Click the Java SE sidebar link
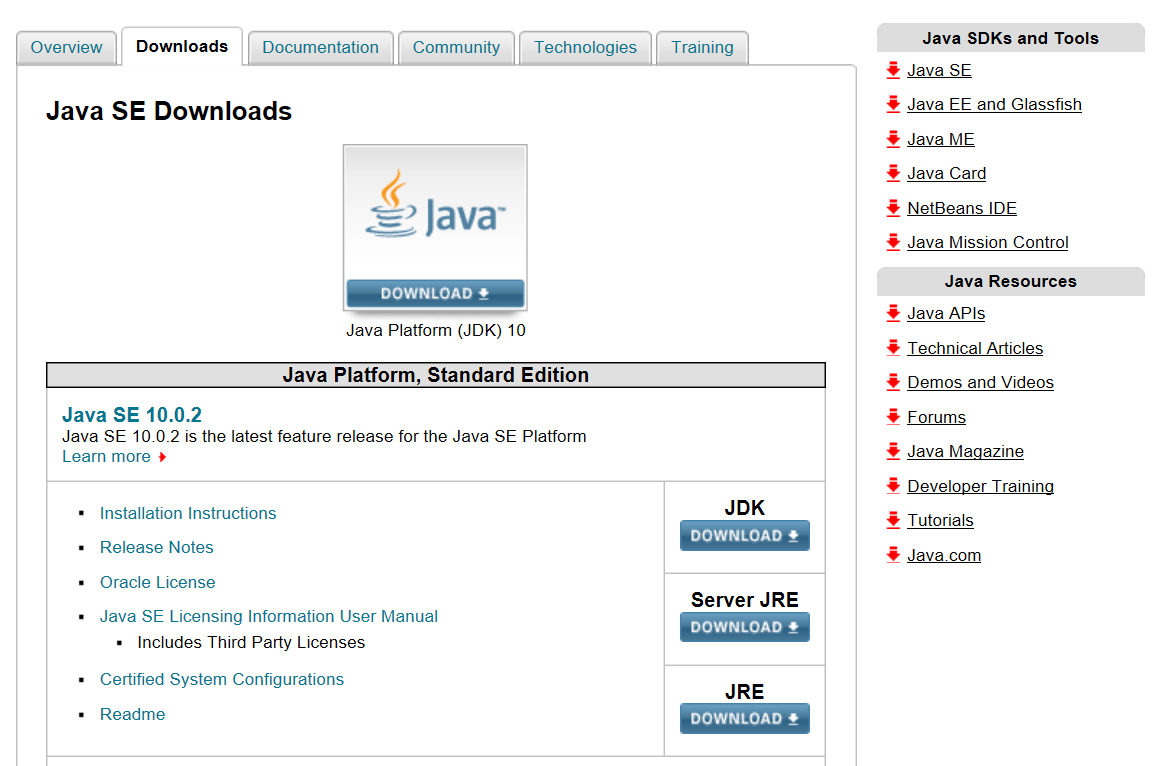The width and height of the screenshot is (1171, 766). point(939,71)
